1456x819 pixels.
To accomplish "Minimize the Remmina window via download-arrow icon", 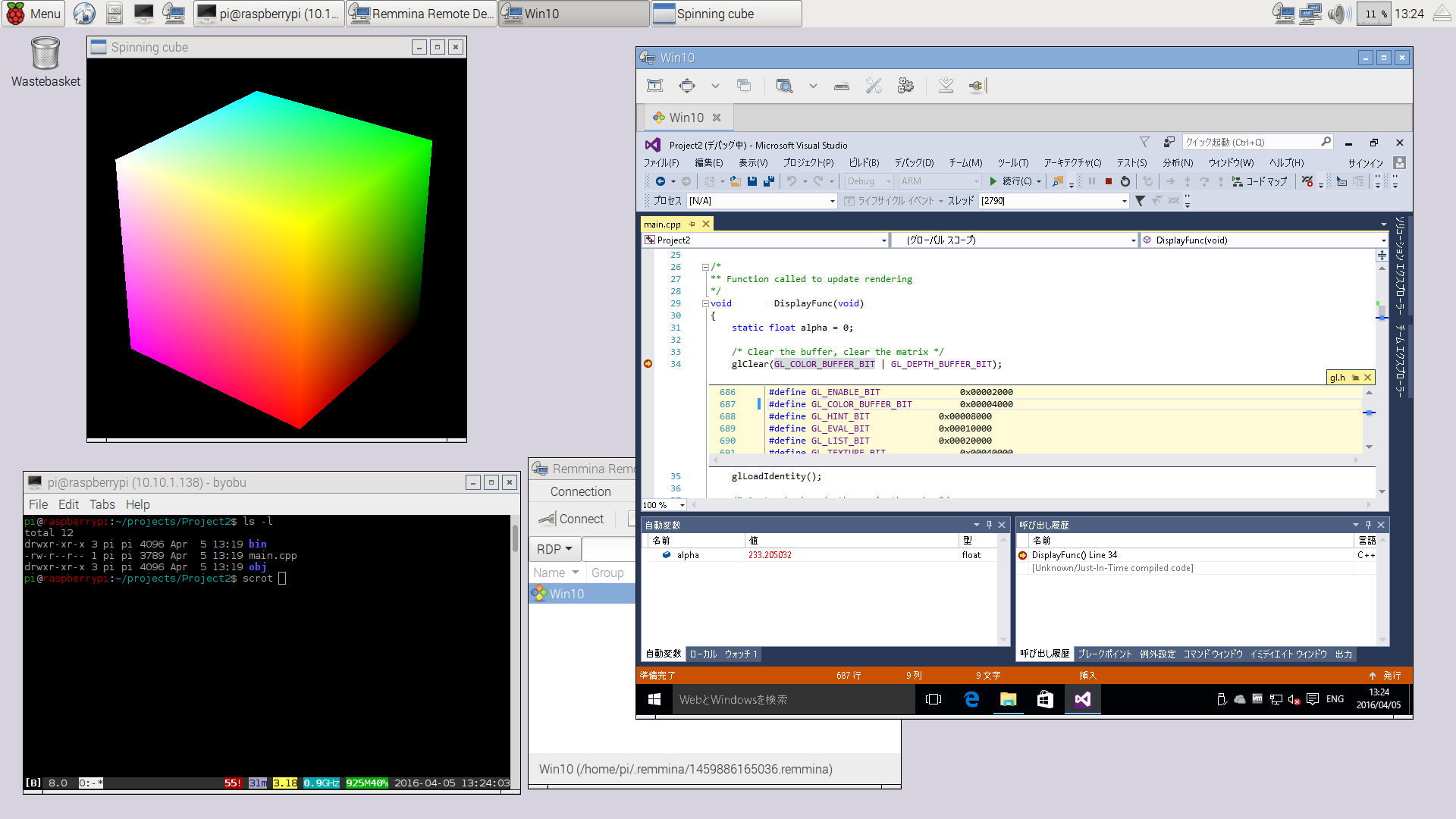I will pyautogui.click(x=946, y=86).
